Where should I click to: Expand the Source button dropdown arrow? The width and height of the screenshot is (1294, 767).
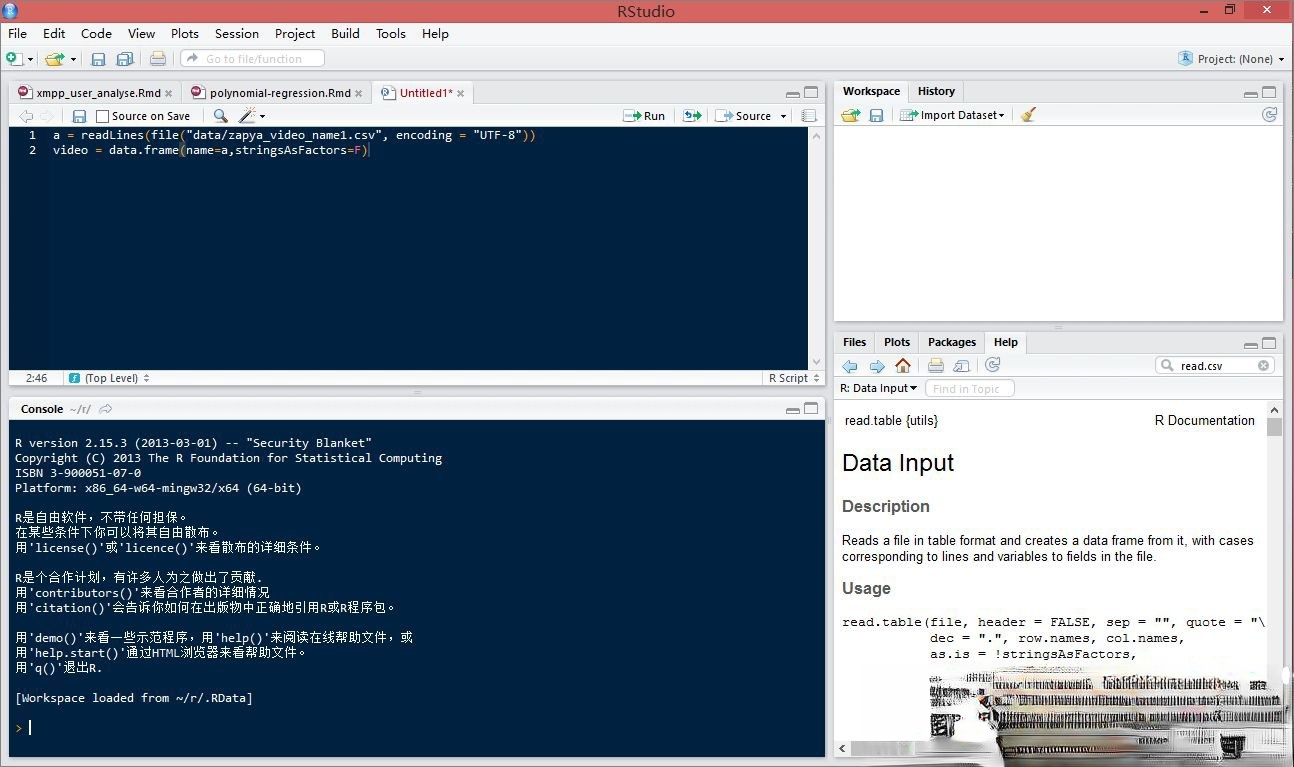click(x=783, y=116)
